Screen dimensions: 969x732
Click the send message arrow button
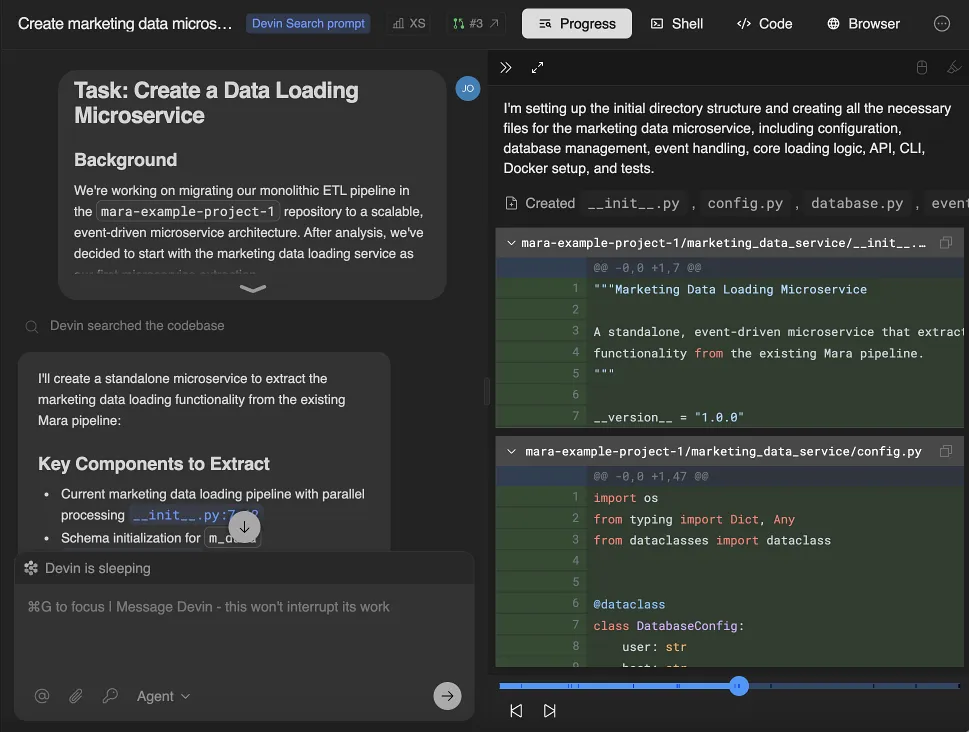click(x=447, y=696)
